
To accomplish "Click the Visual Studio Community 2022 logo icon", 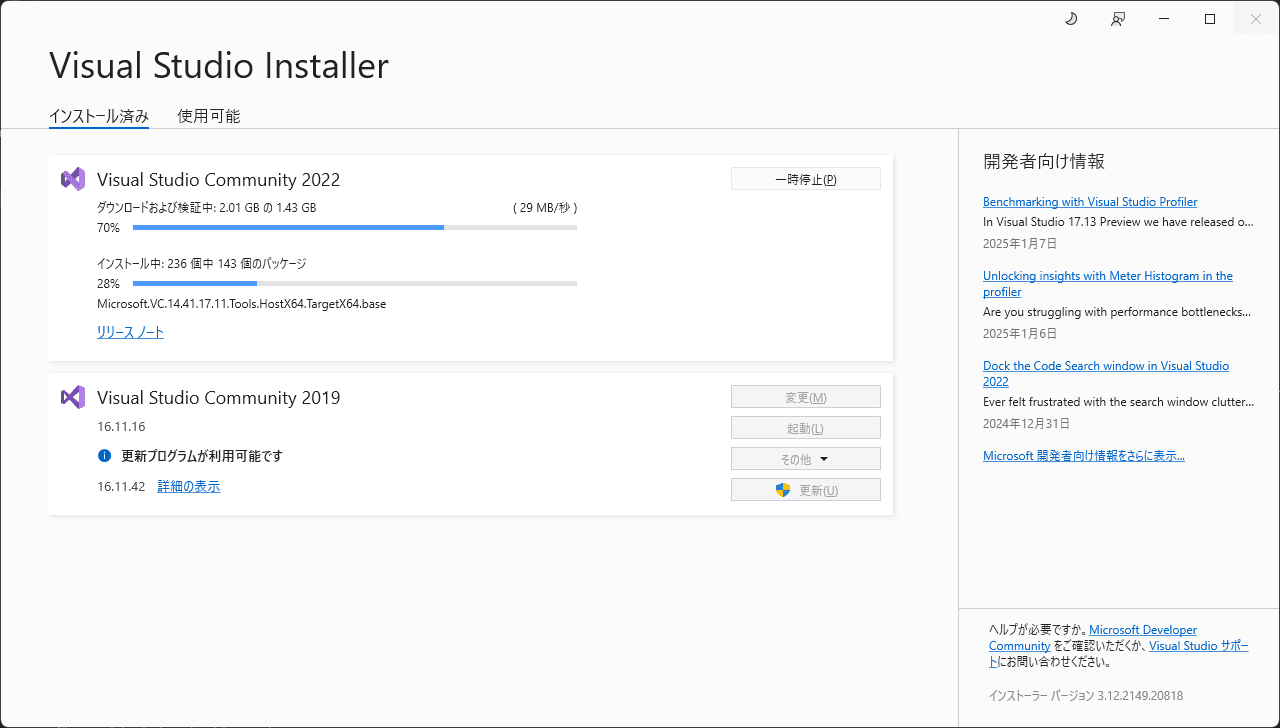I will pyautogui.click(x=72, y=178).
